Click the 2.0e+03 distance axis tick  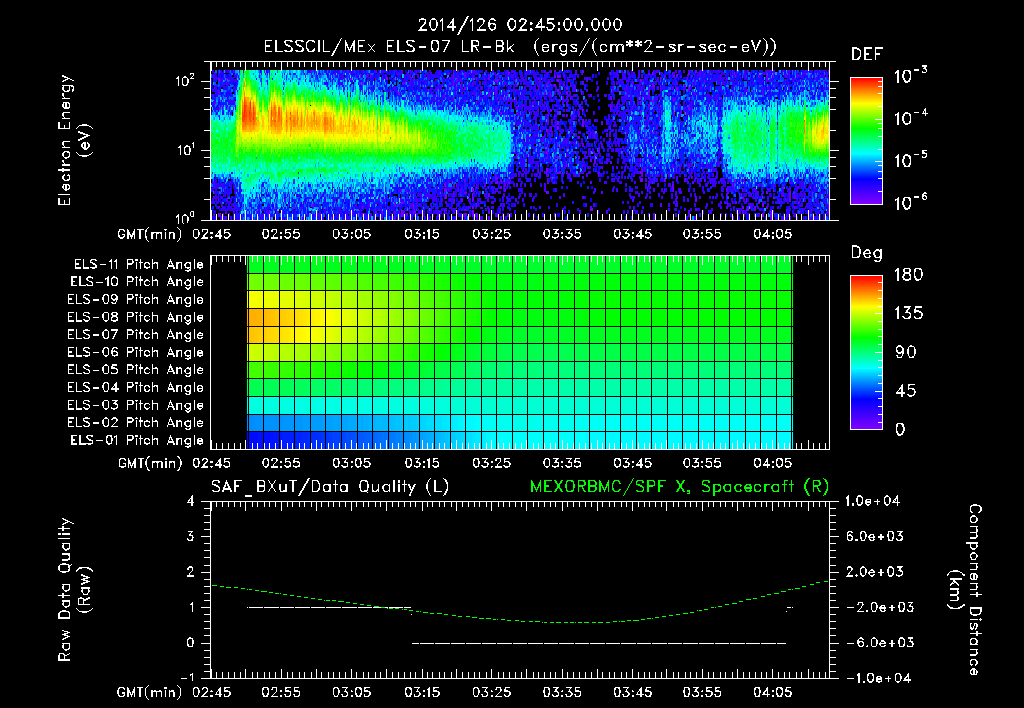[875, 572]
